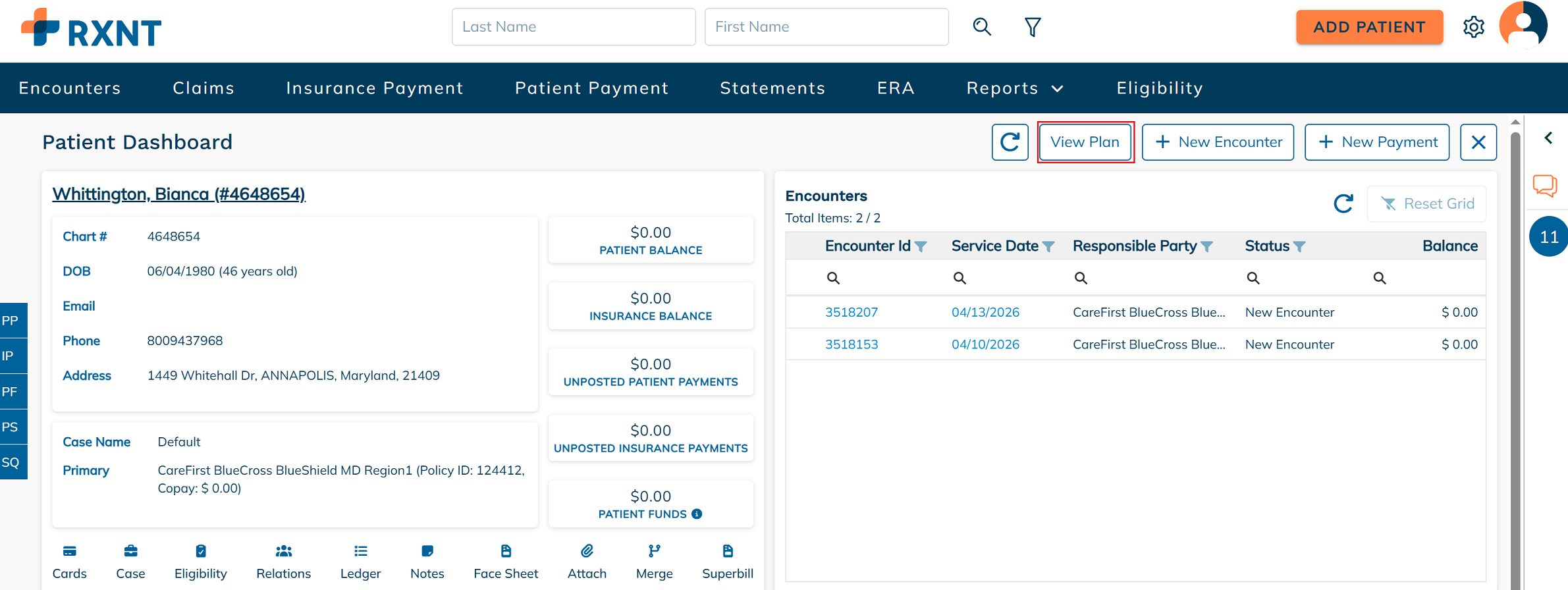Screen dimensions: 1568x590
Task: Click the Encounter Id search filter box
Action: point(879,278)
